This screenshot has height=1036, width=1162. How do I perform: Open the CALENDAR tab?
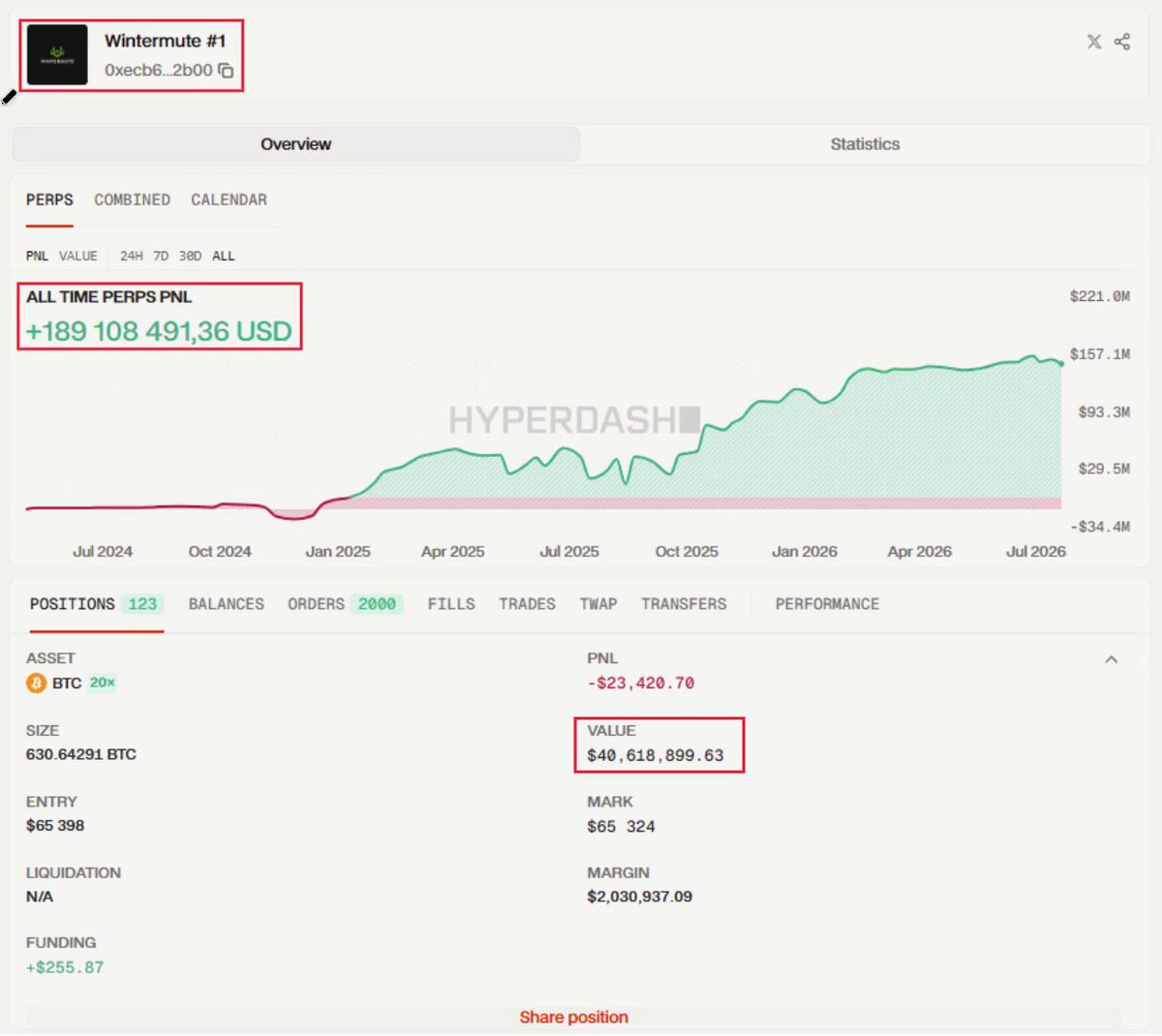tap(229, 199)
